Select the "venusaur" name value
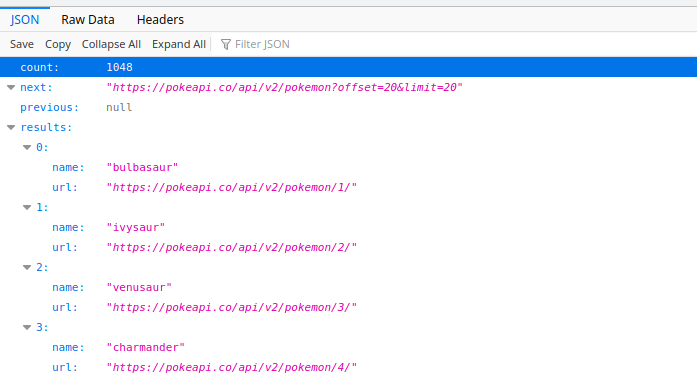 click(139, 287)
